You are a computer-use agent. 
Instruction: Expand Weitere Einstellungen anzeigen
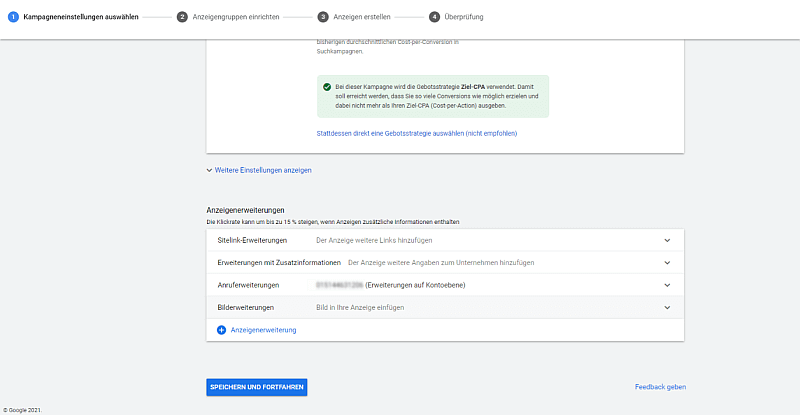263,170
